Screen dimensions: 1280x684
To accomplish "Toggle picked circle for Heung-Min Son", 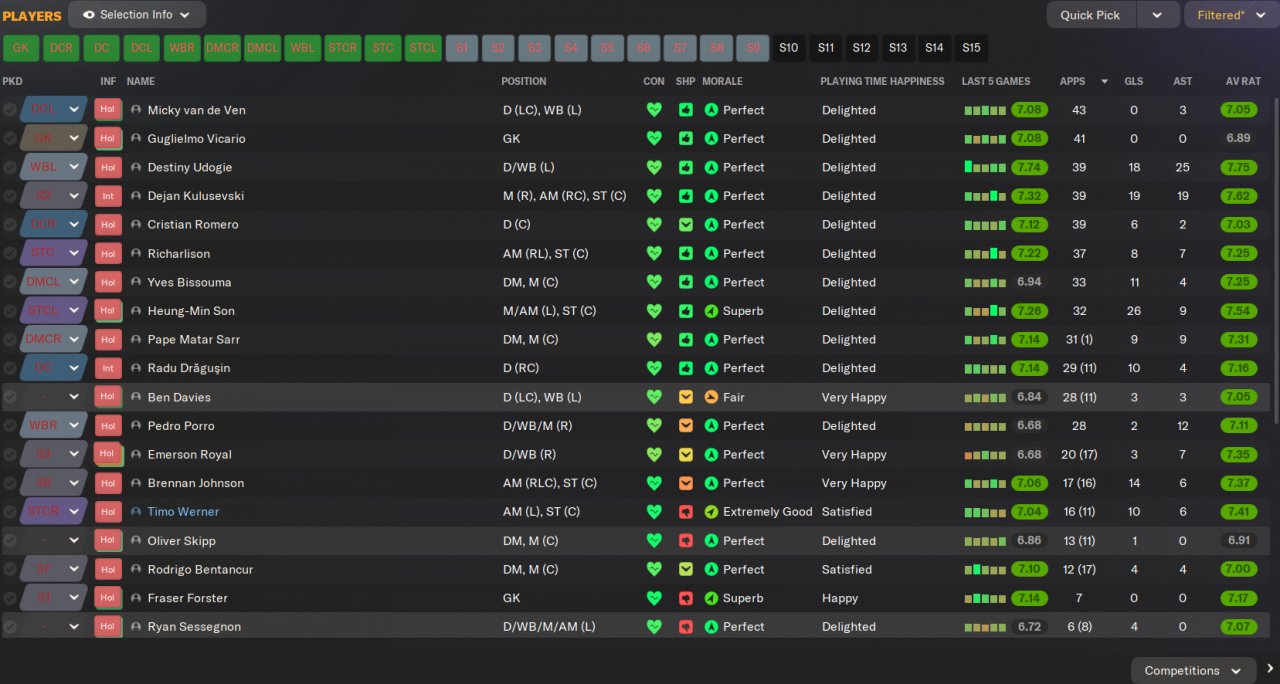I will point(10,311).
